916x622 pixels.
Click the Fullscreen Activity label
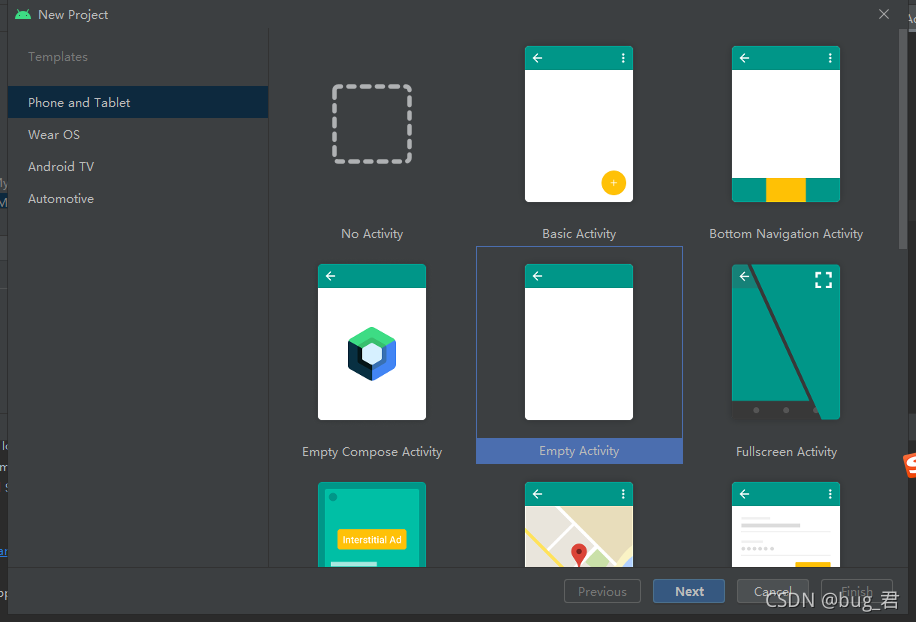786,451
